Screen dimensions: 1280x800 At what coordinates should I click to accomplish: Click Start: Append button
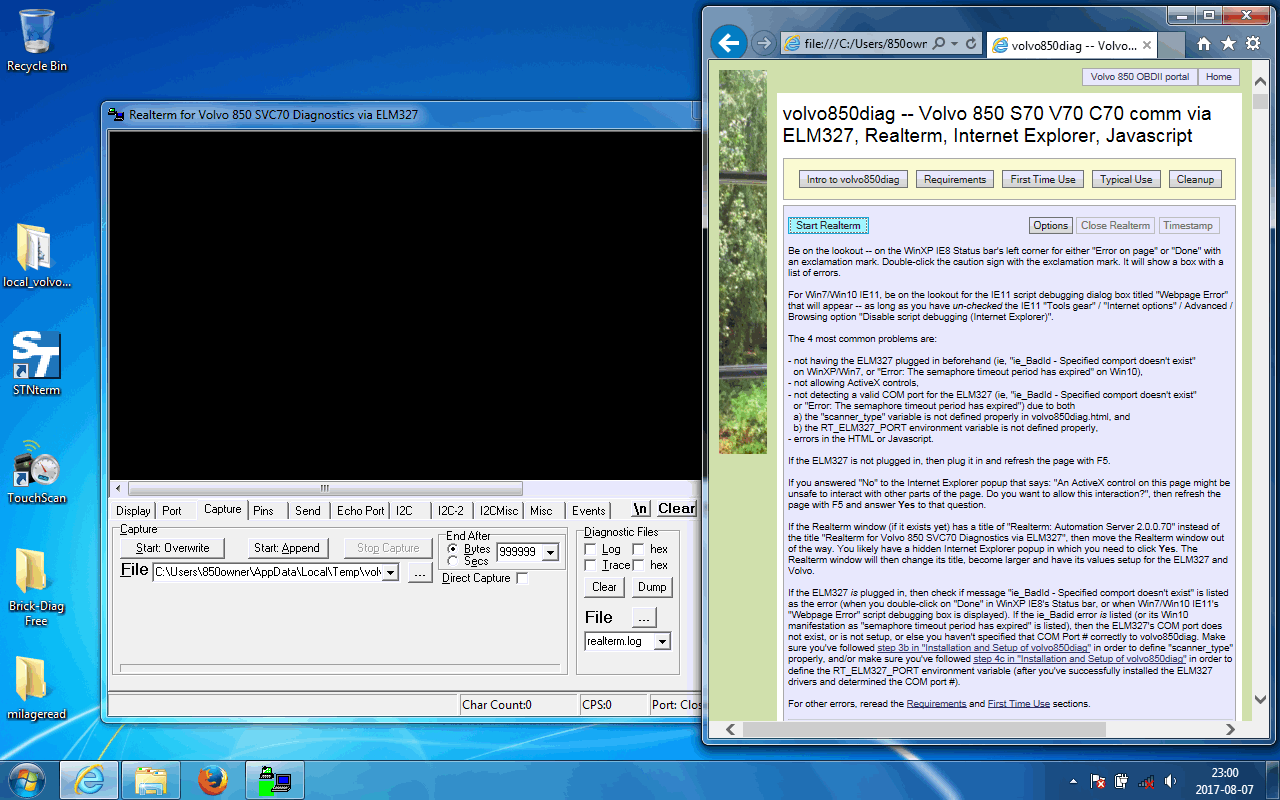click(x=287, y=548)
